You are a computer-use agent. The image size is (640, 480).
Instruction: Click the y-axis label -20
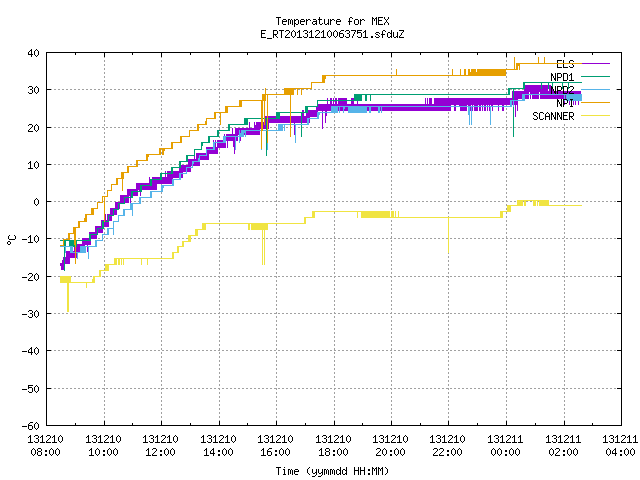[31, 277]
